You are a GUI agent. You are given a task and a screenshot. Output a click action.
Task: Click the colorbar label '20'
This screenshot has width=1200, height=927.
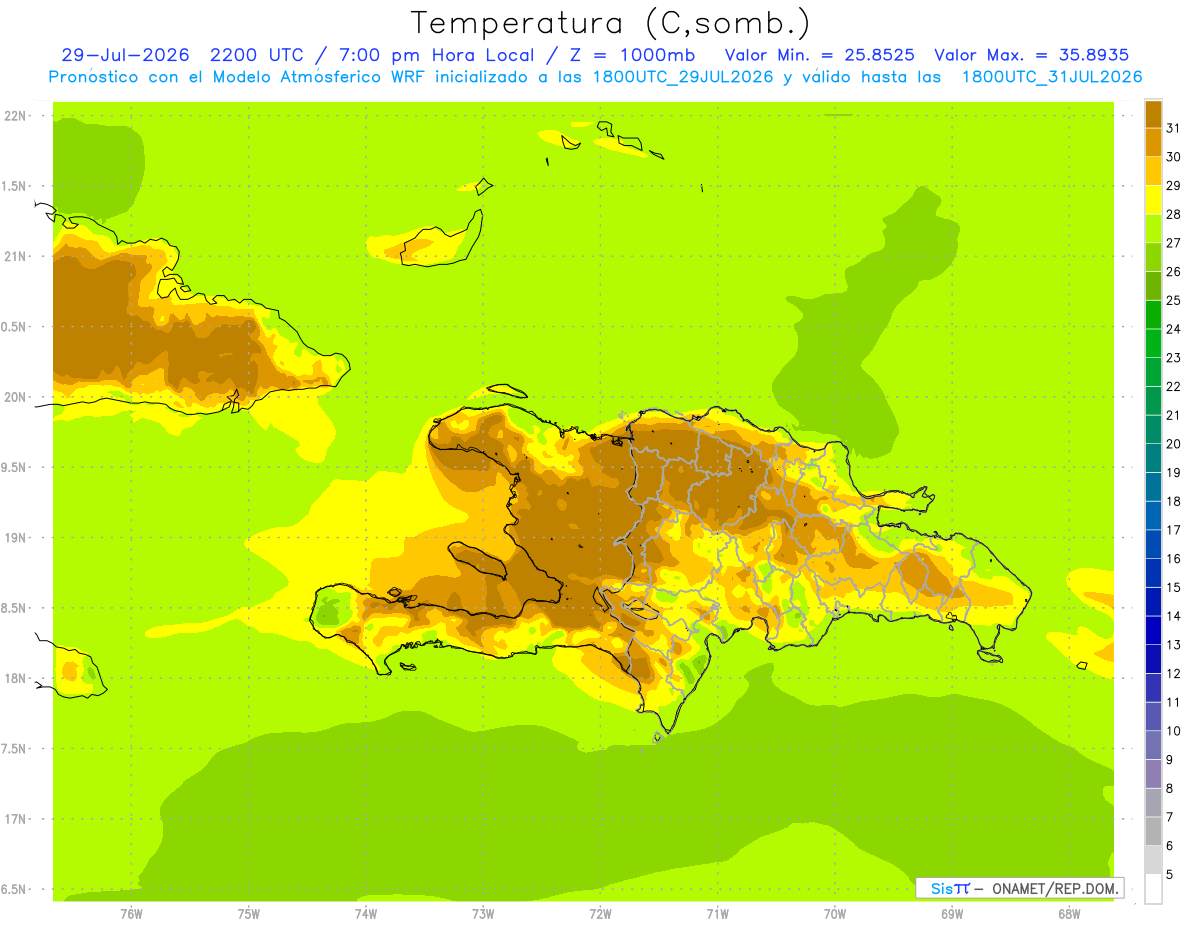[x=1174, y=444]
